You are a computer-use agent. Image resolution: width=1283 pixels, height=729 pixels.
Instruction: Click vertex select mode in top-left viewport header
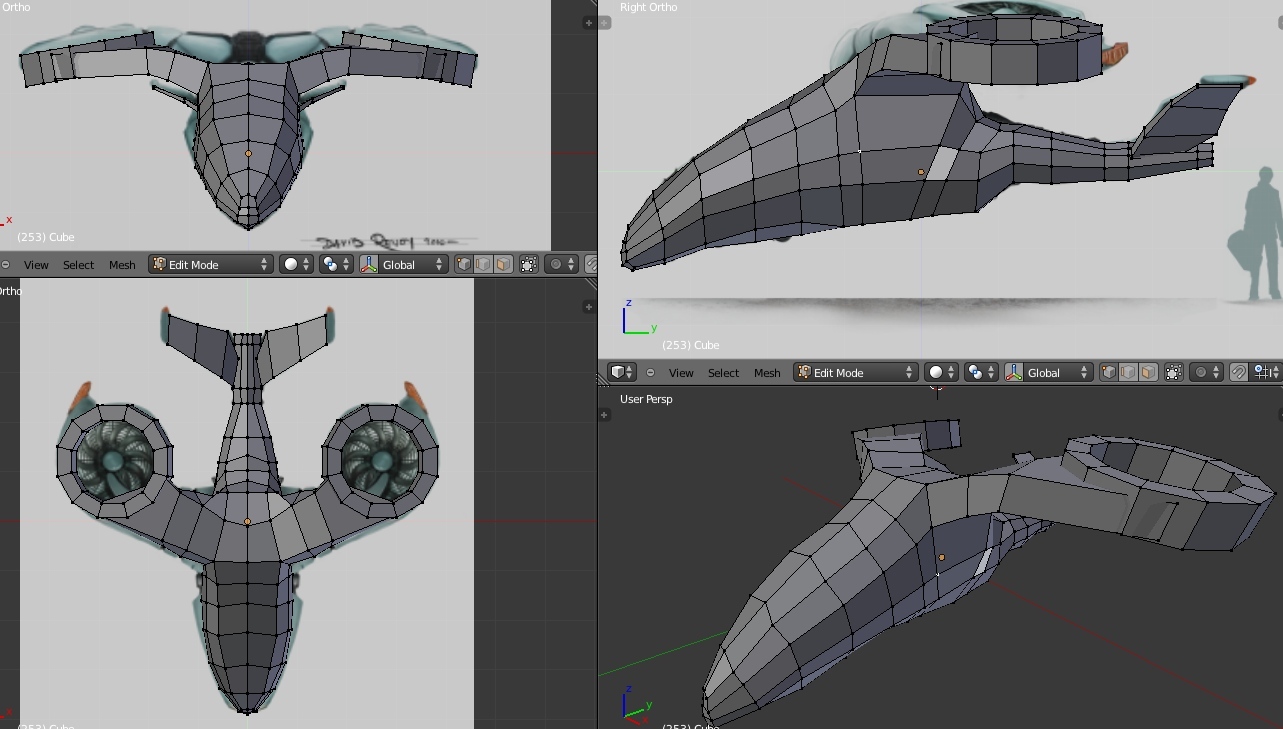point(463,264)
